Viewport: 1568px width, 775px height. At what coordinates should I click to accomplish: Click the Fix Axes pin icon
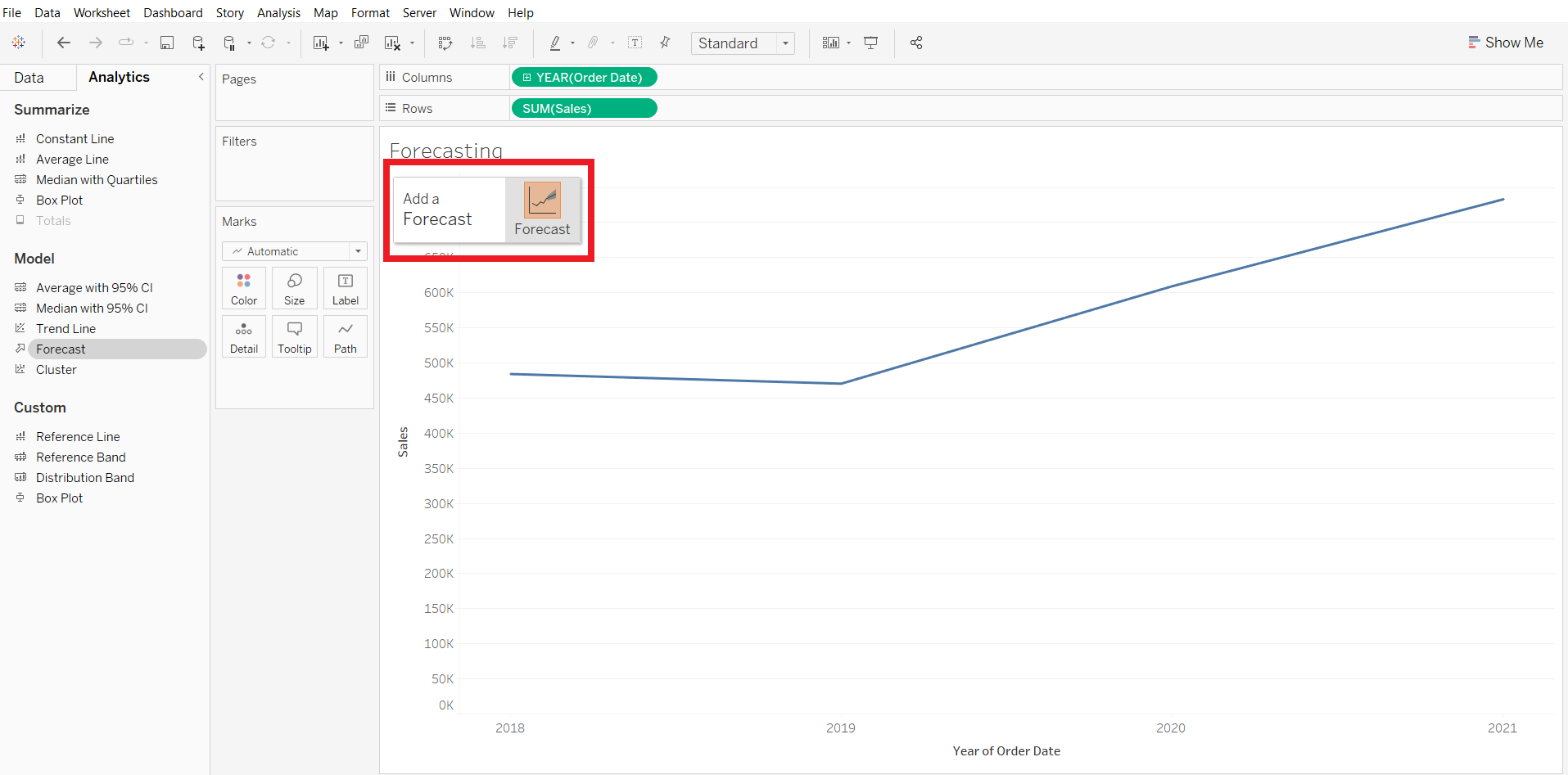[665, 43]
